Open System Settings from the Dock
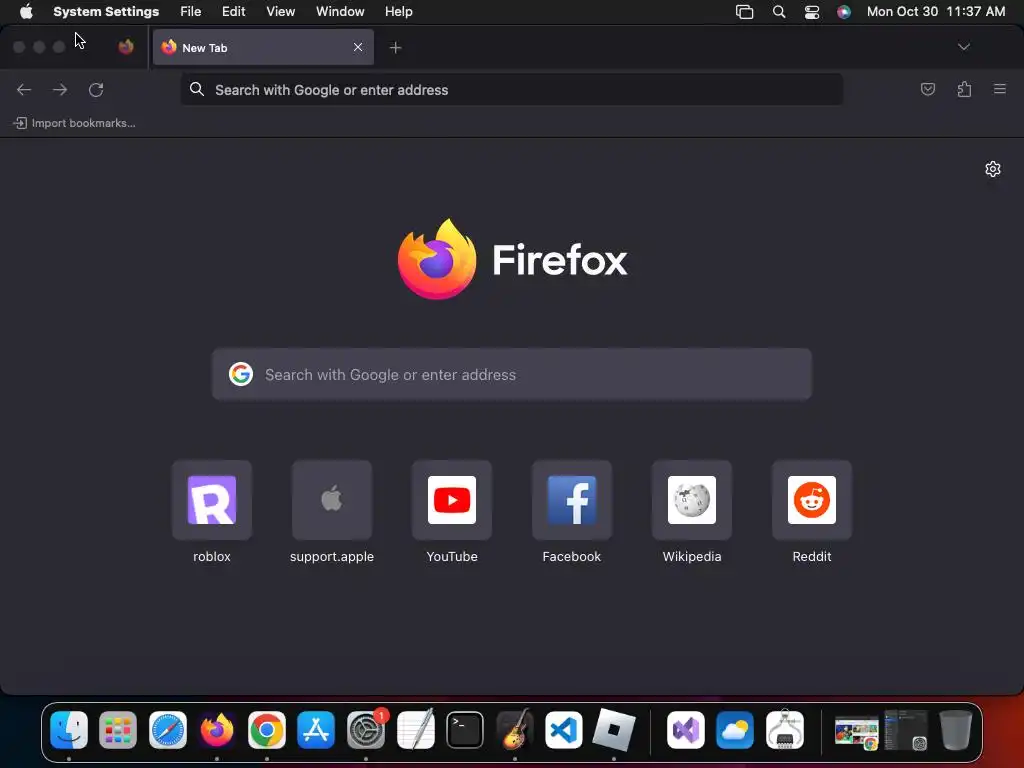1024x768 pixels. point(366,729)
